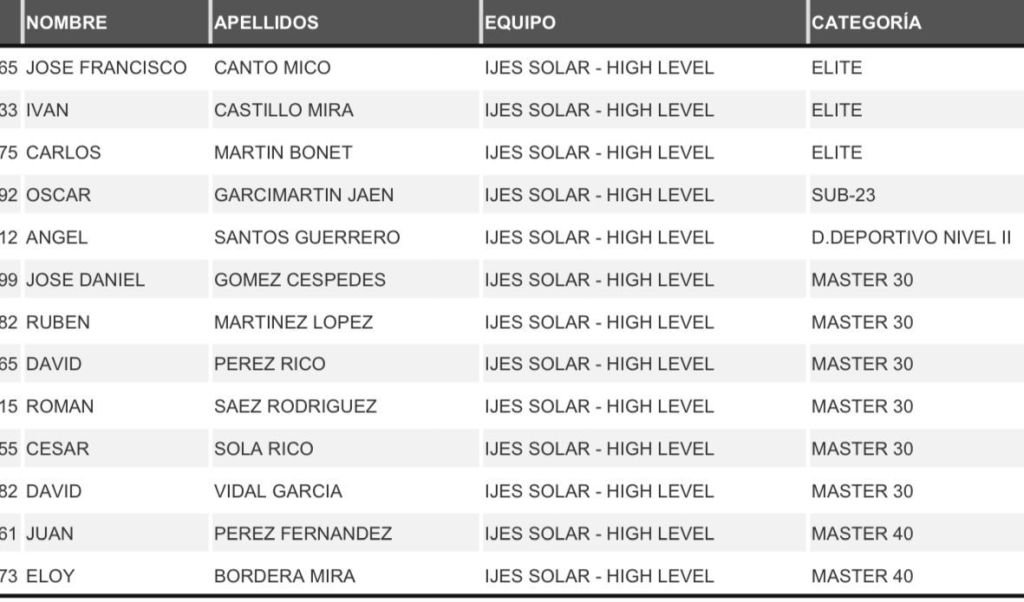Click the IVAN name cell

48,110
